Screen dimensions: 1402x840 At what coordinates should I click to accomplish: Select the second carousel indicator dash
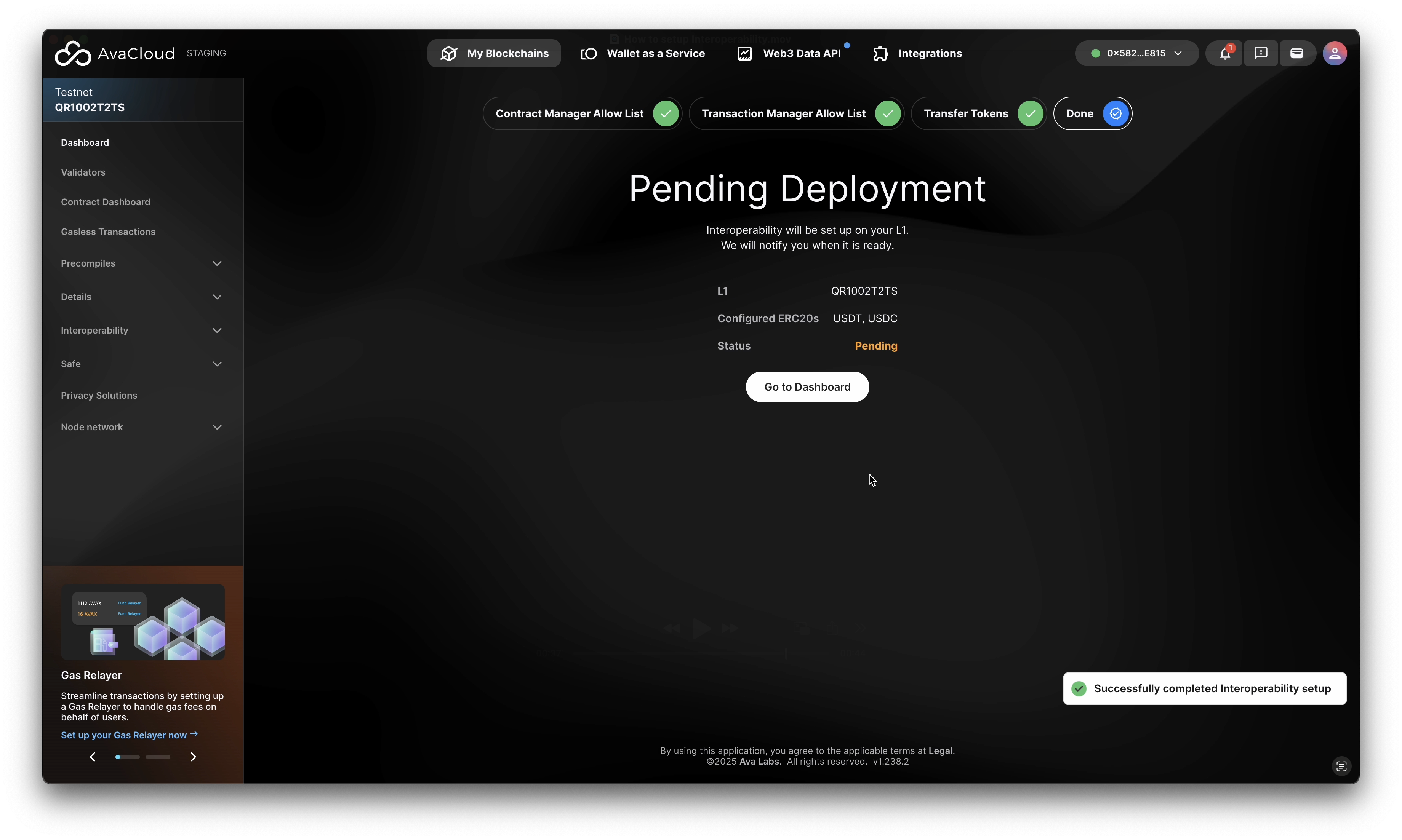tap(158, 757)
